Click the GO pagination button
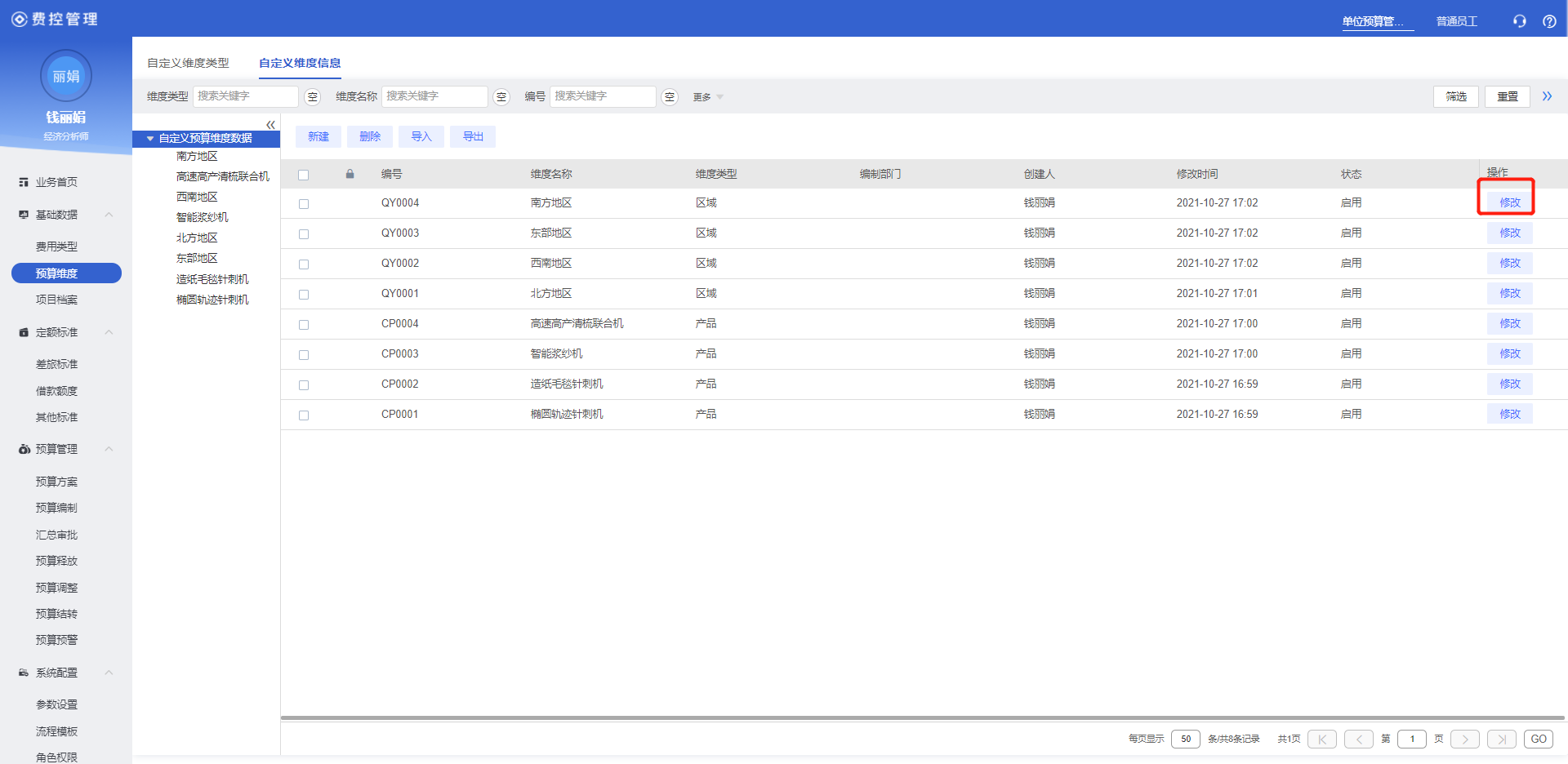Image resolution: width=1568 pixels, height=764 pixels. (x=1539, y=740)
